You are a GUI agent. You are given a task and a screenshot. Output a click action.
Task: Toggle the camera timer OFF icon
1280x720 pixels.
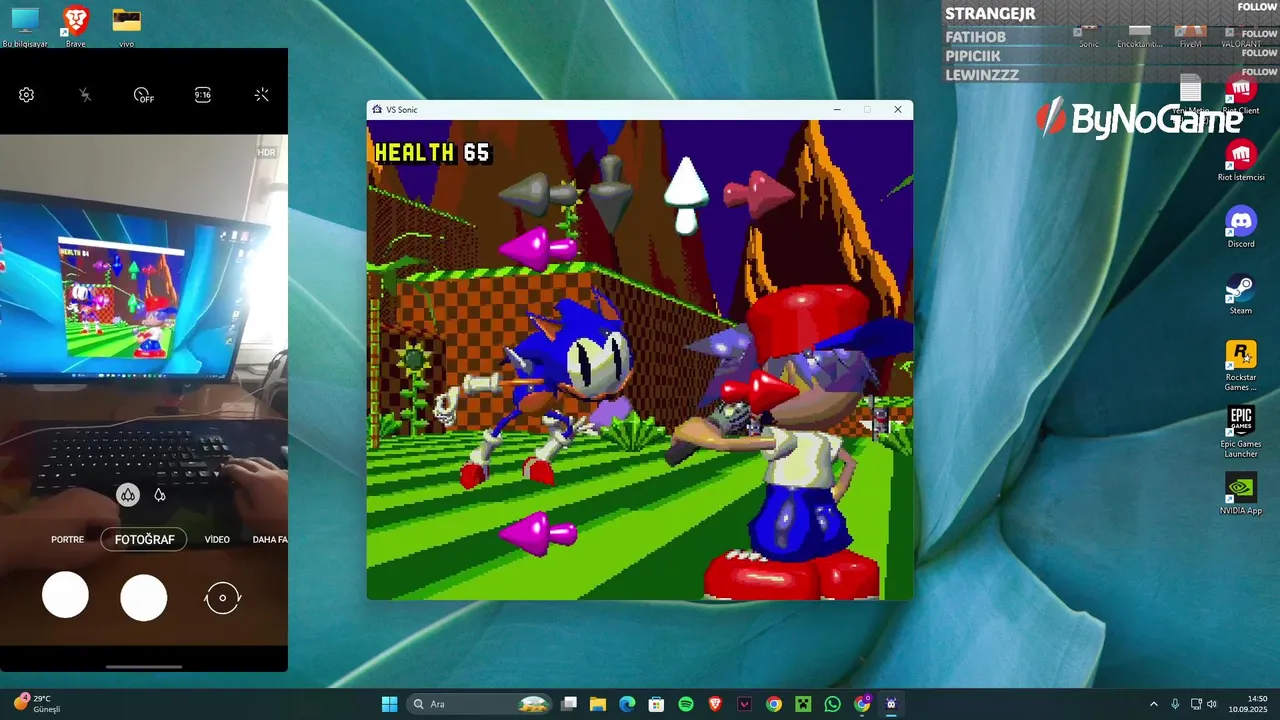click(144, 95)
